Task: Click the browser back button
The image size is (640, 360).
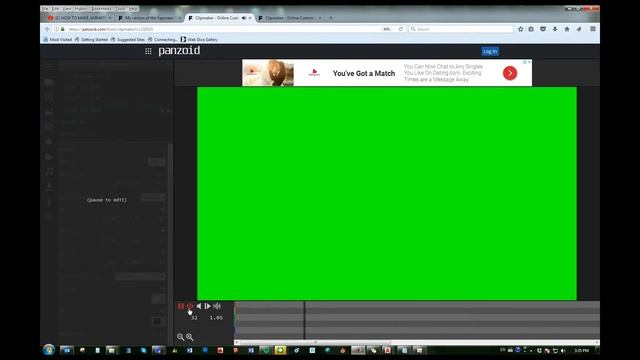Action: point(47,29)
